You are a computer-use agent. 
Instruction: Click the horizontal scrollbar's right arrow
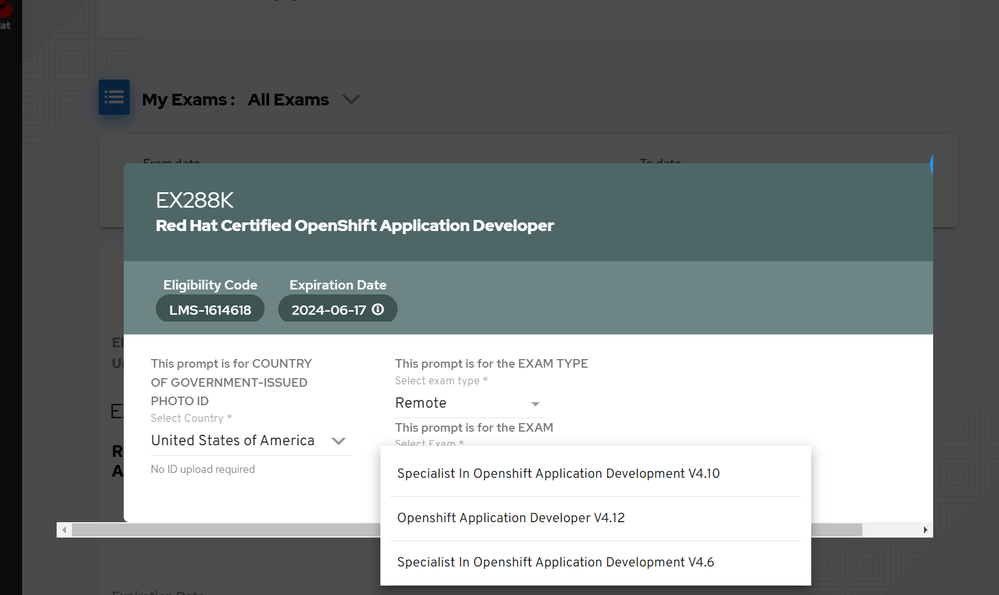point(925,530)
